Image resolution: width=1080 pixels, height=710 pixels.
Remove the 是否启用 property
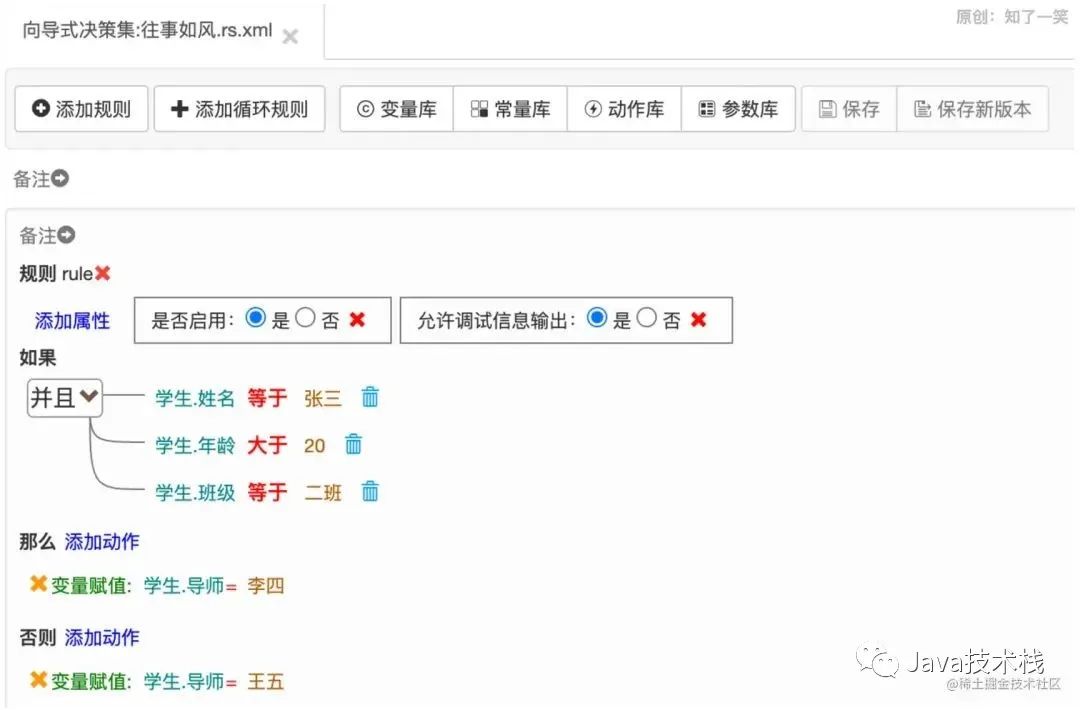(357, 320)
